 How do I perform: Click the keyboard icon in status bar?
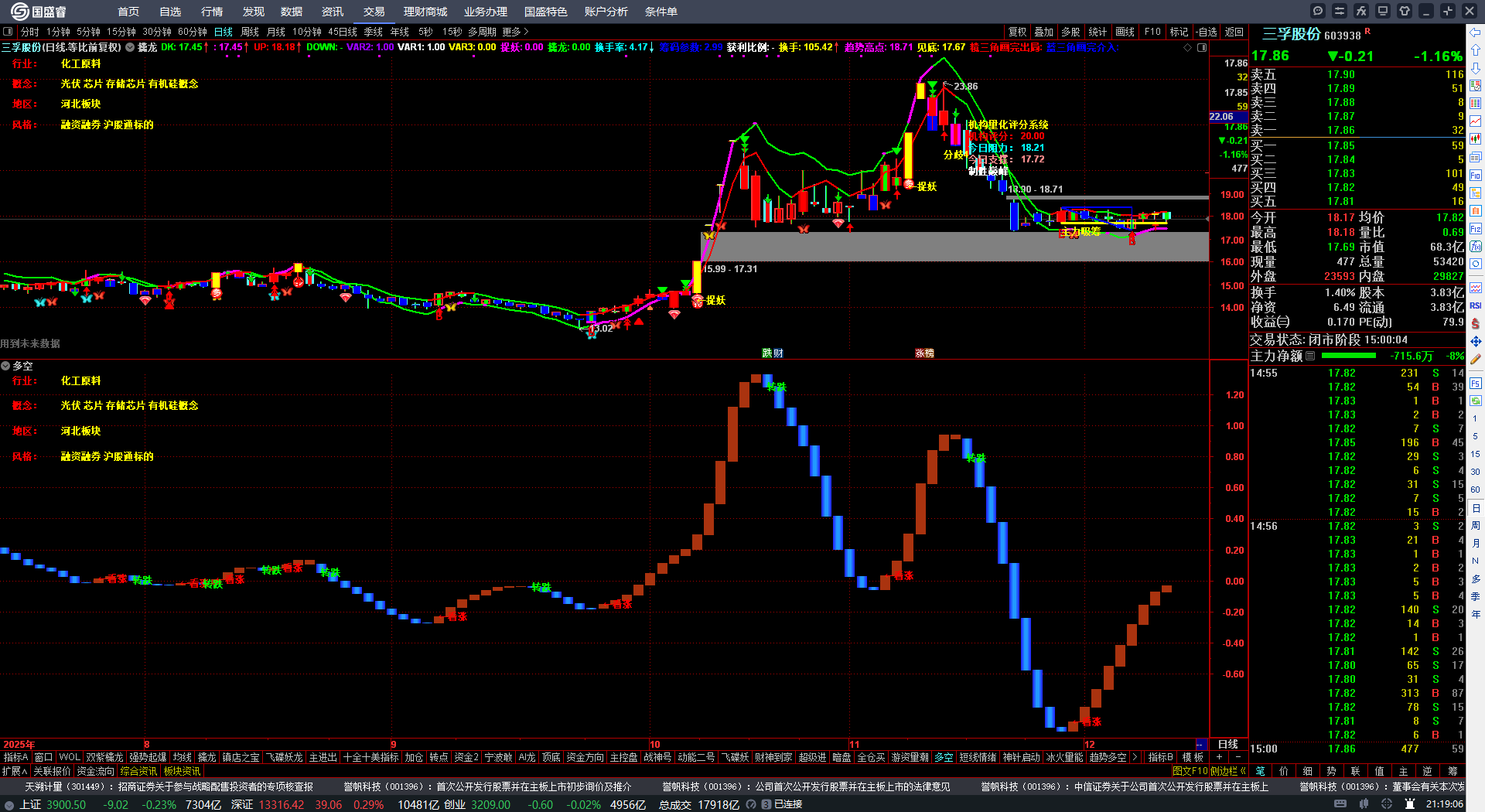1340,804
